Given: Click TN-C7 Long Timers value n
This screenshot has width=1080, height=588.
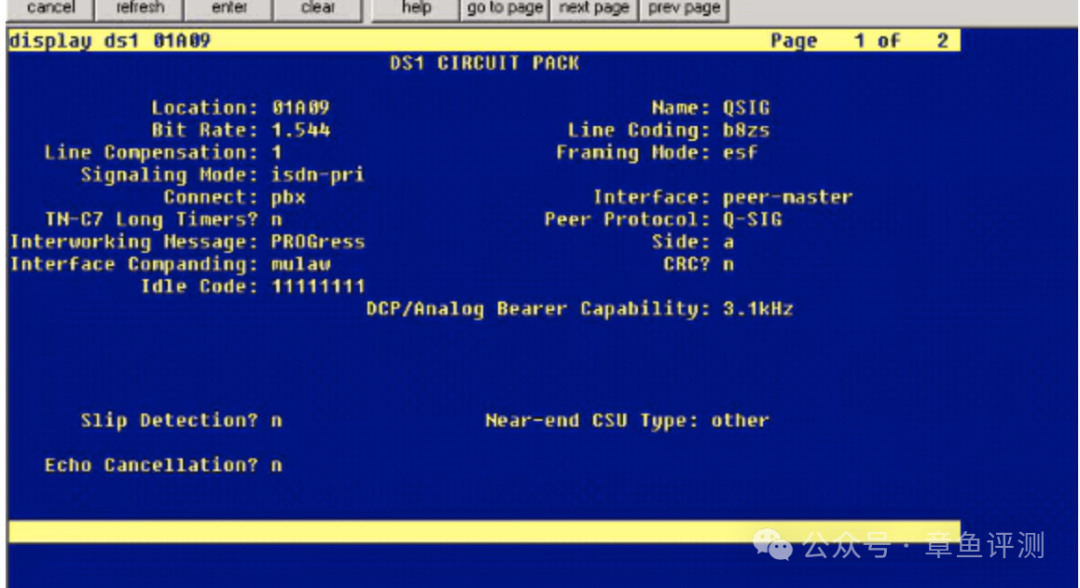Looking at the screenshot, I should [x=277, y=220].
